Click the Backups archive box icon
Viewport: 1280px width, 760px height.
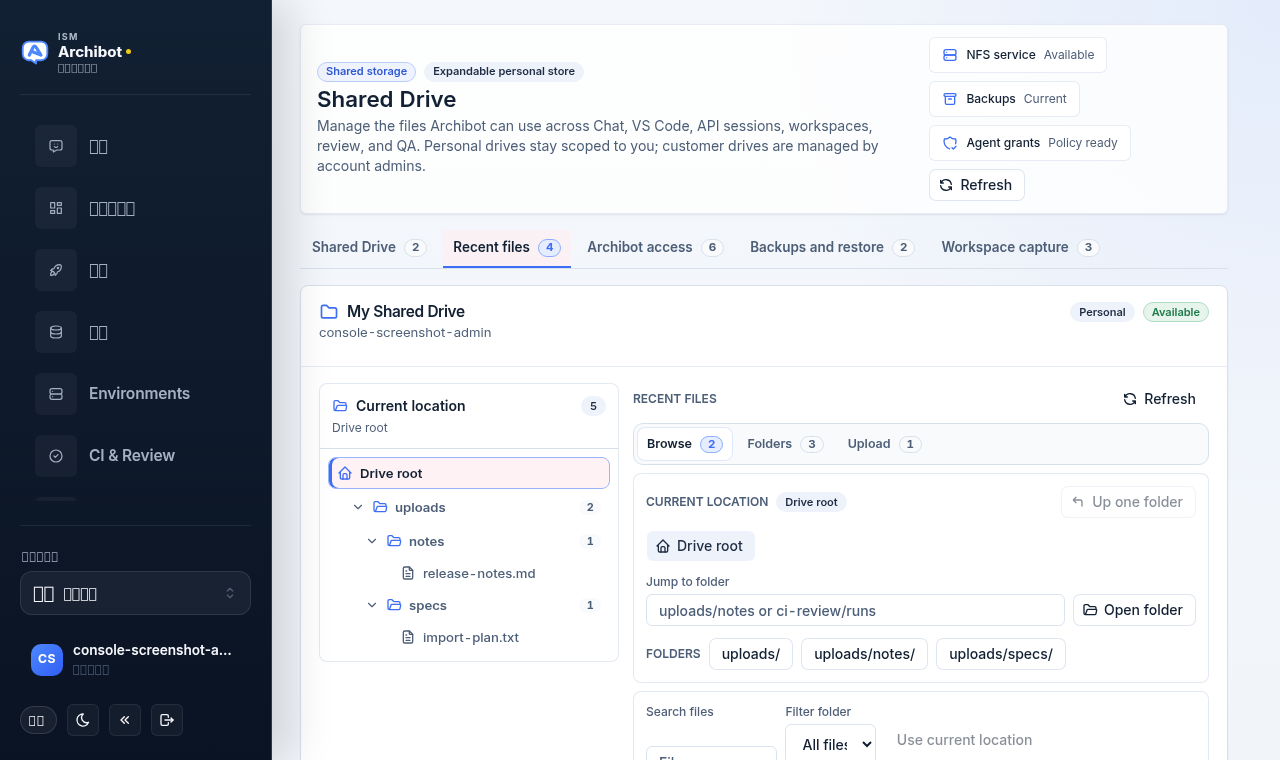pyautogui.click(x=950, y=99)
